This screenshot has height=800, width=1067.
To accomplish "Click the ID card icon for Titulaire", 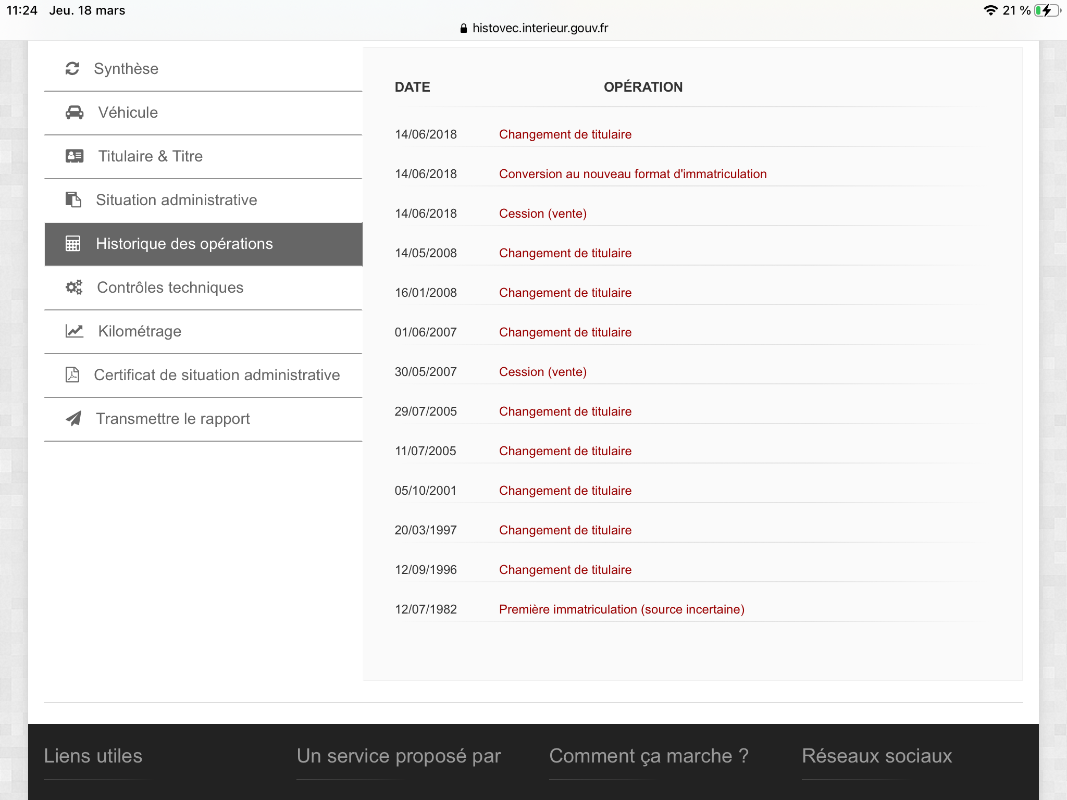I will (74, 156).
